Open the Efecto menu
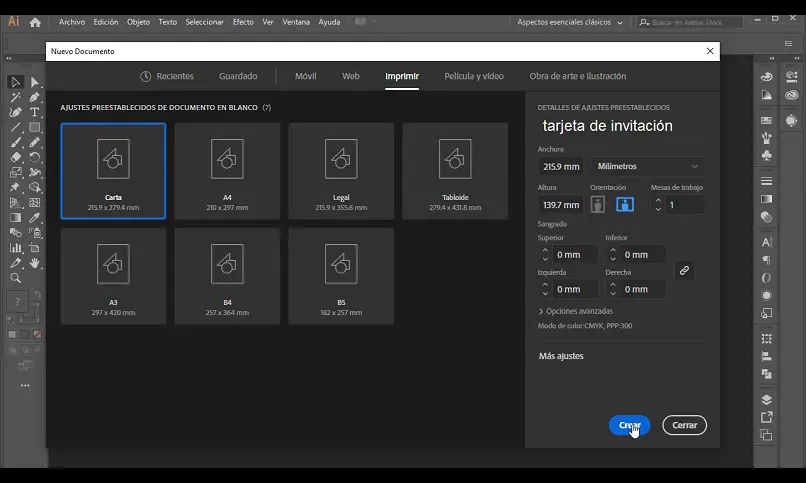This screenshot has width=806, height=483. [243, 22]
